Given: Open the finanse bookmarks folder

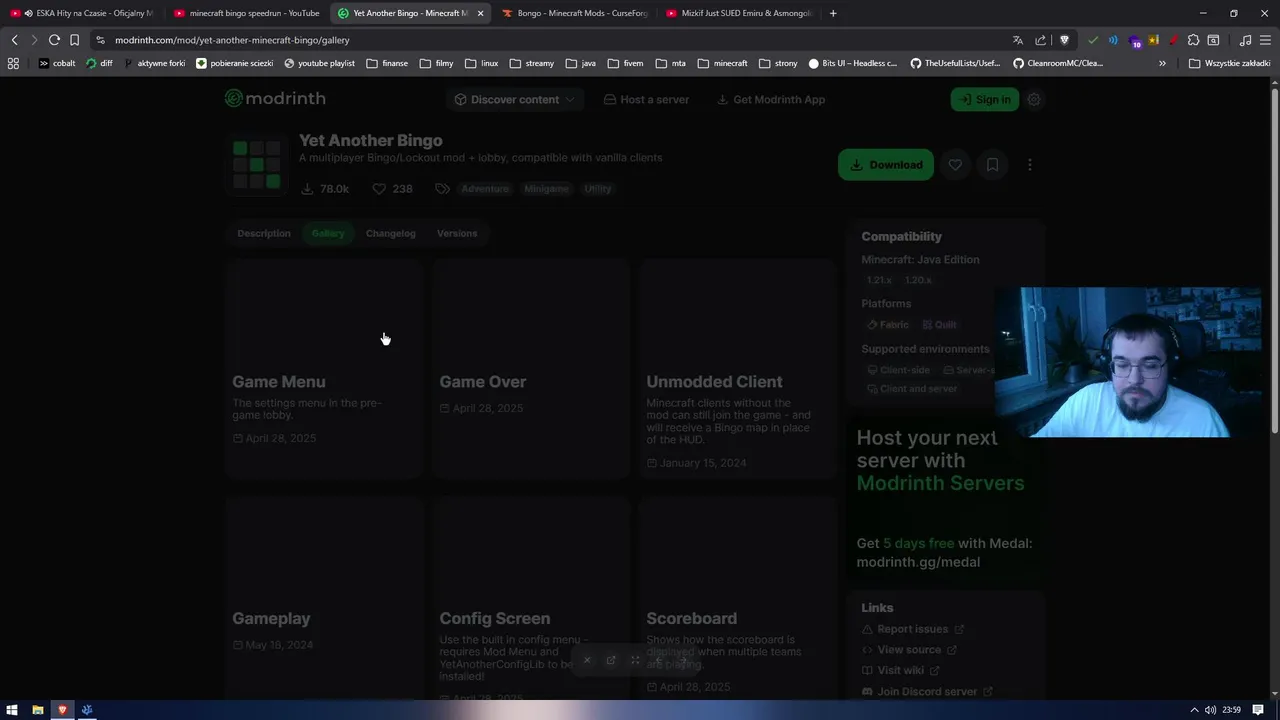Looking at the screenshot, I should click(387, 63).
